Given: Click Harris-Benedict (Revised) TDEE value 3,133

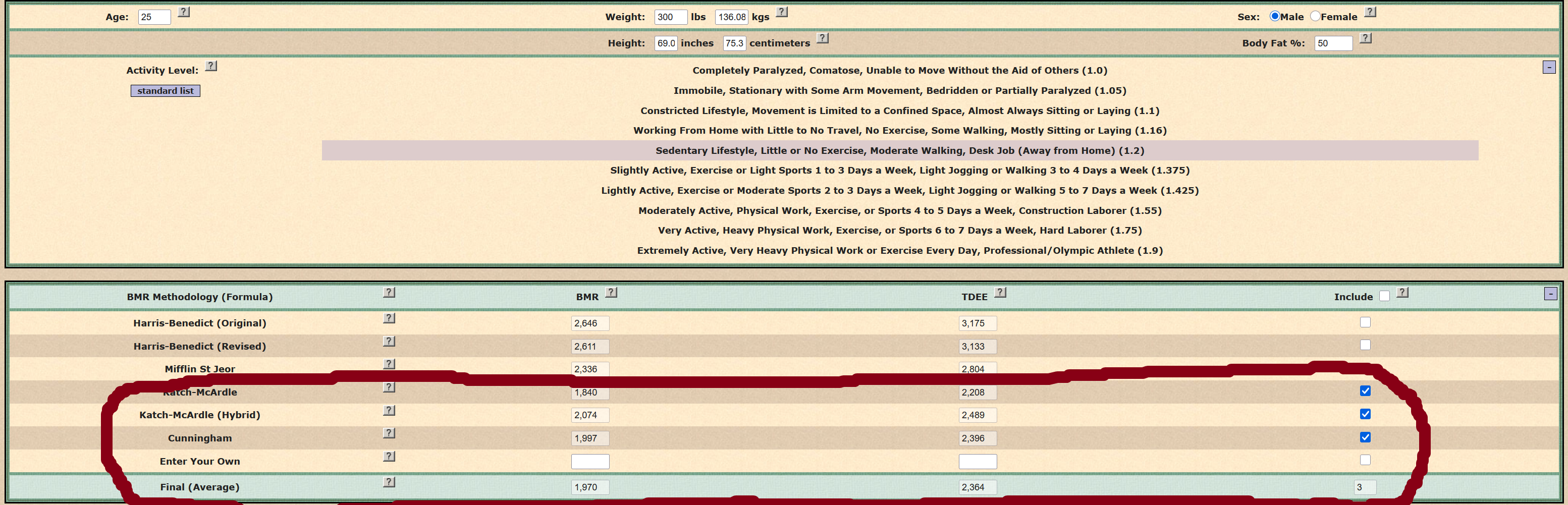Looking at the screenshot, I should pos(978,347).
